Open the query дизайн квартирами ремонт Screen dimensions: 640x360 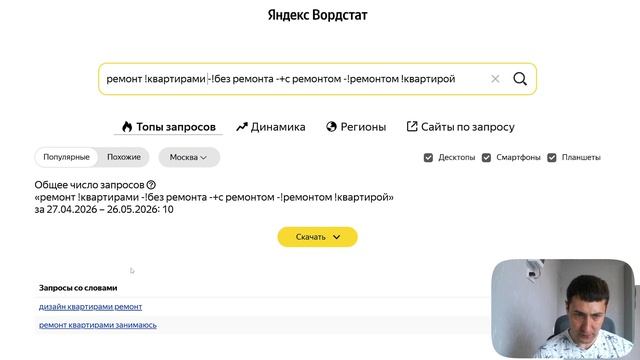(x=91, y=307)
